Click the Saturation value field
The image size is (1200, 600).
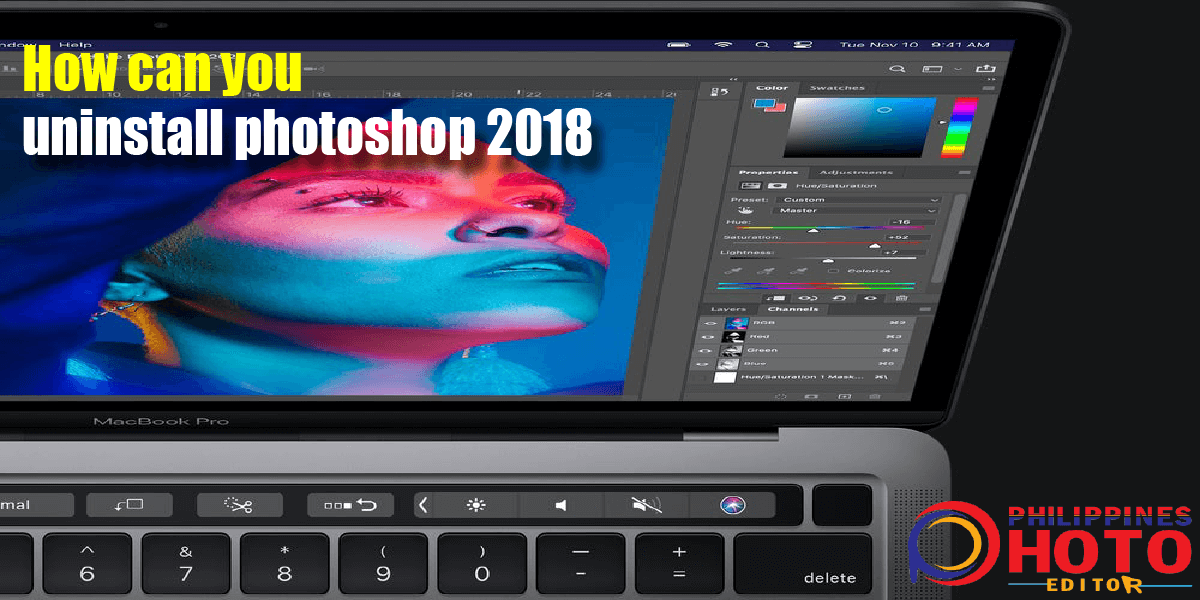[906, 237]
